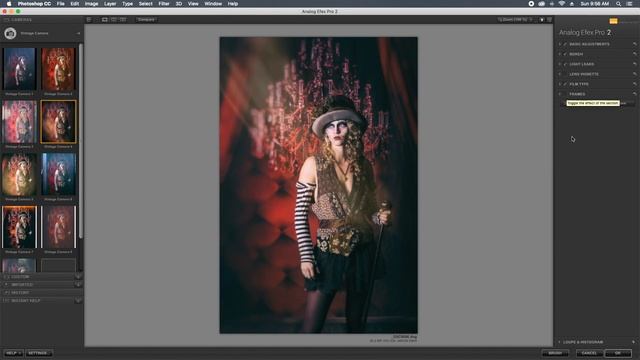The height and width of the screenshot is (360, 640).
Task: Reset the Film Type section arrow icon
Action: coord(635,84)
